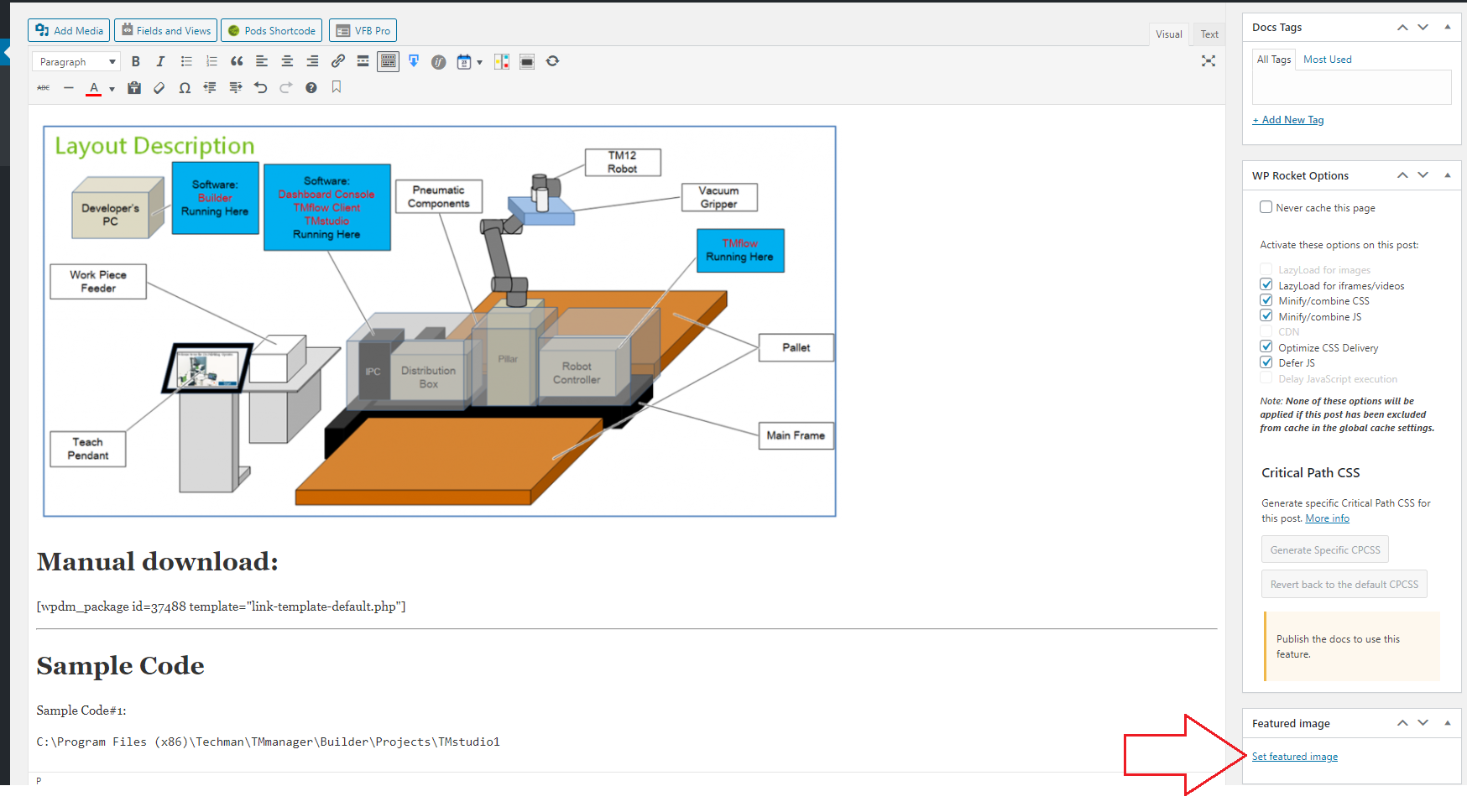The height and width of the screenshot is (812, 1467).
Task: Select the Most Used tags tab
Action: point(1328,60)
